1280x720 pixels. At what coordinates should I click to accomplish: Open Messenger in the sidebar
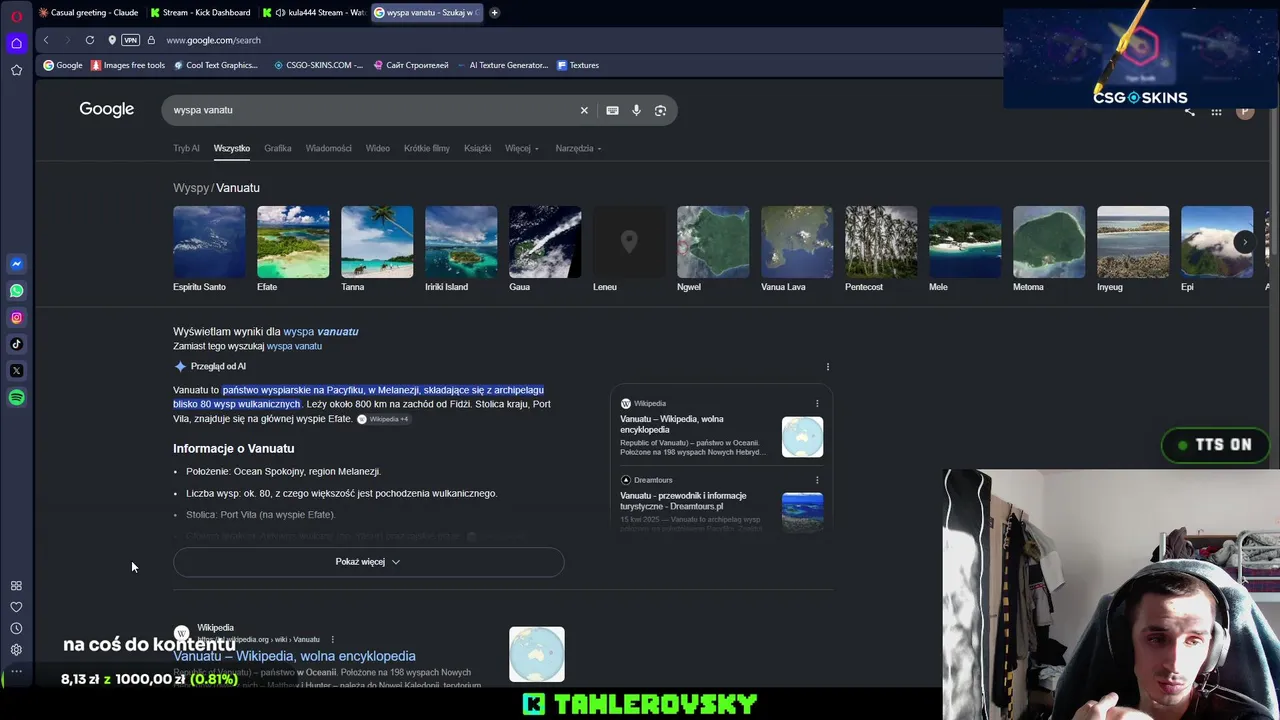tap(16, 264)
